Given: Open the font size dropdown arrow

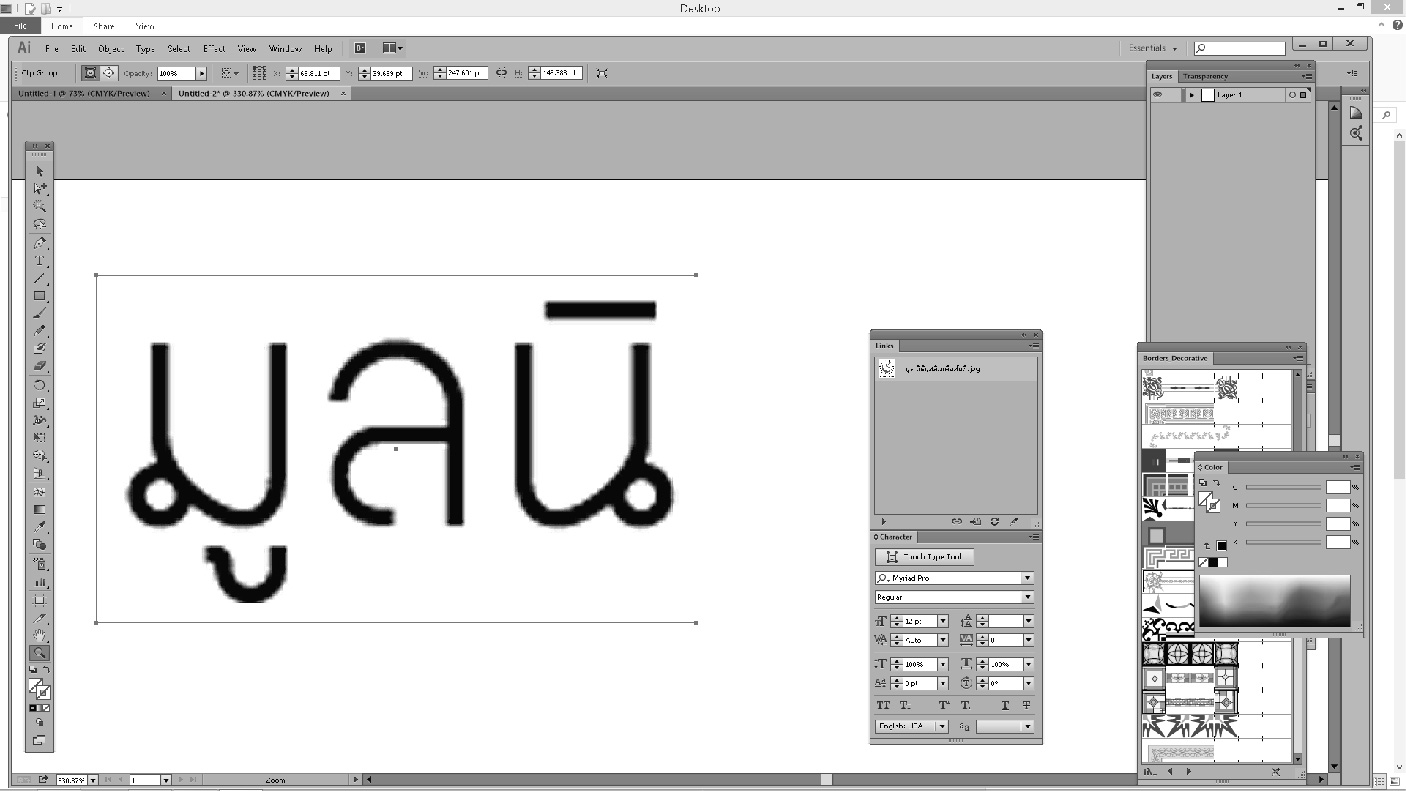Looking at the screenshot, I should pyautogui.click(x=942, y=621).
